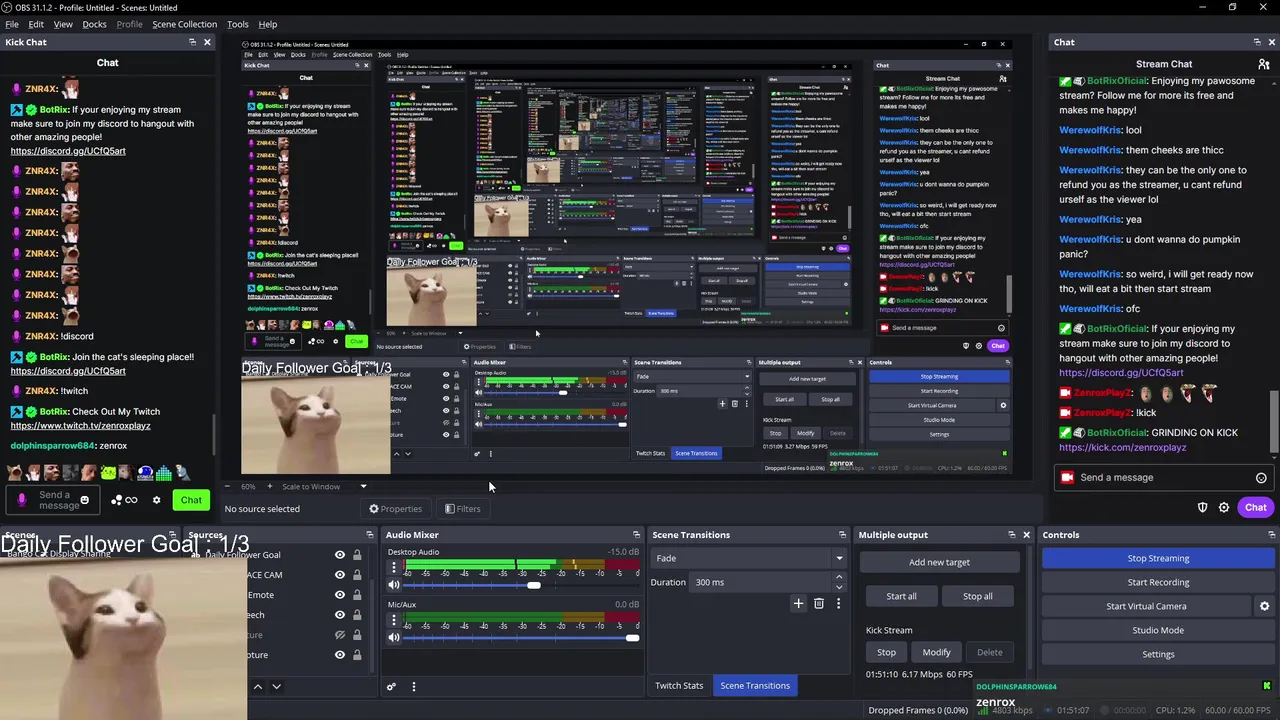Float the Audio Mixer dock
The height and width of the screenshot is (720, 1280).
pyautogui.click(x=636, y=535)
